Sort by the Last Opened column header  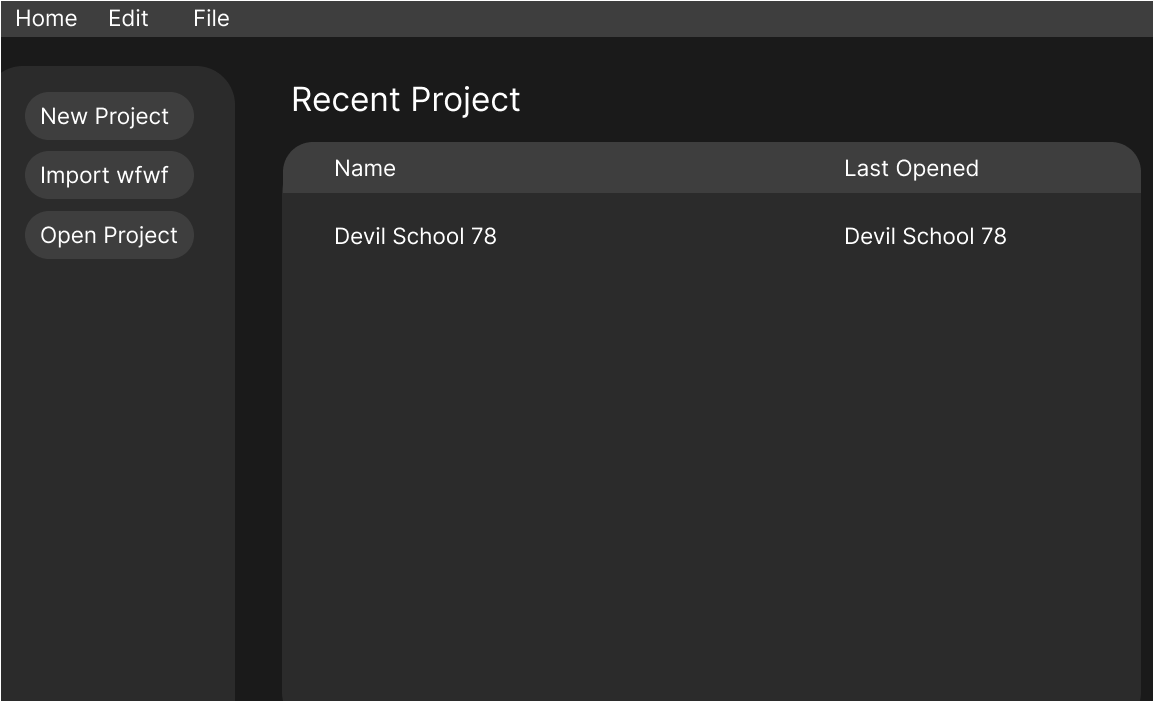click(x=910, y=168)
